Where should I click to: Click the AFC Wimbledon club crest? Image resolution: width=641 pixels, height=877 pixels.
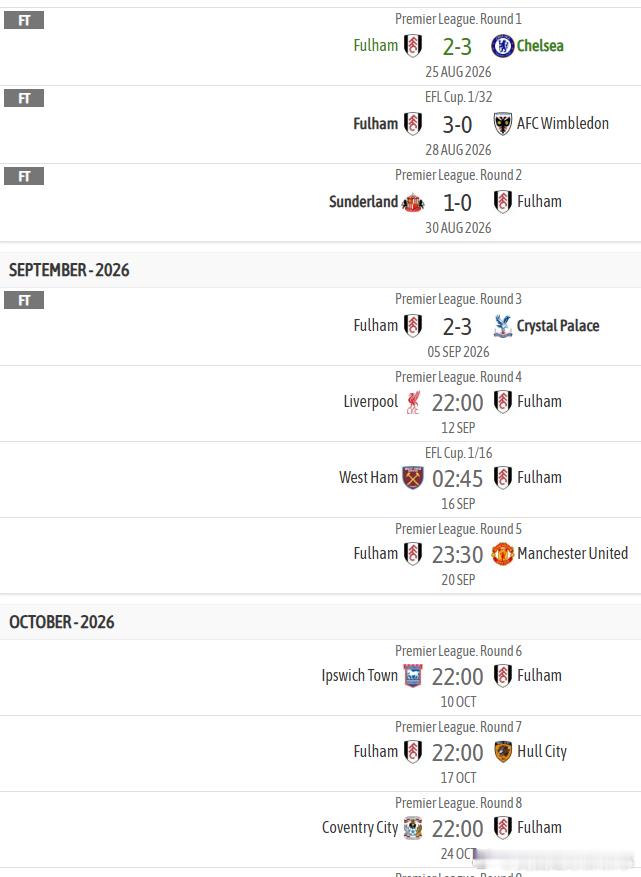(502, 124)
